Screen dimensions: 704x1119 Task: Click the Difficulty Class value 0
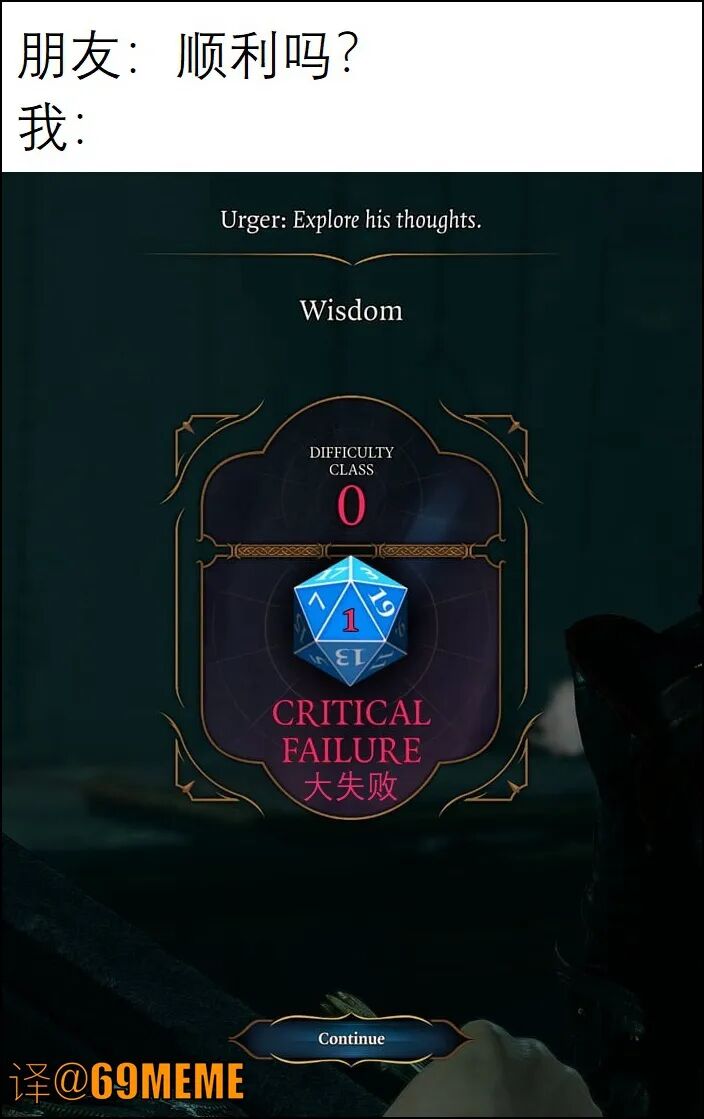[351, 506]
